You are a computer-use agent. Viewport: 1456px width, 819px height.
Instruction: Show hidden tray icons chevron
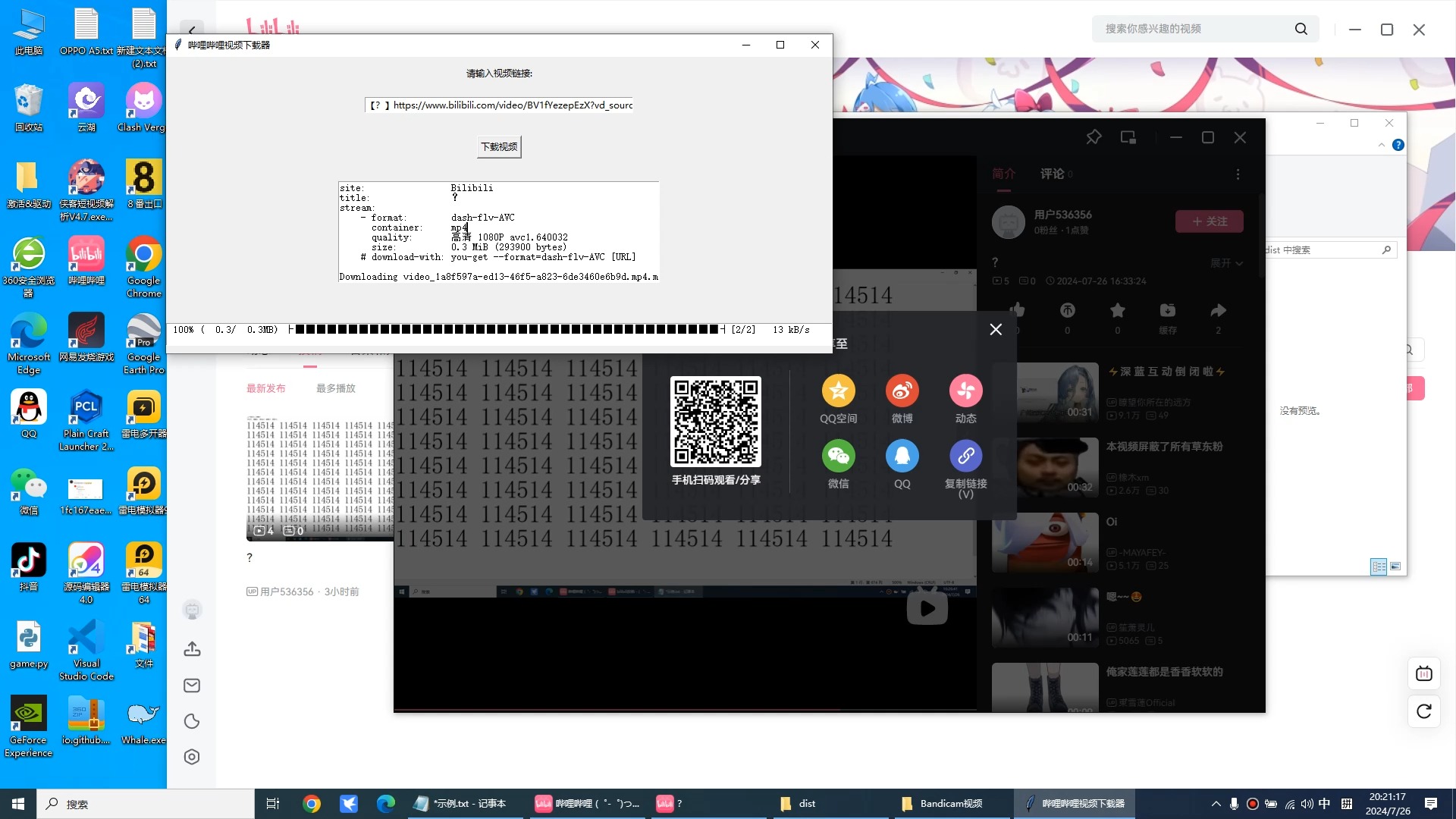(x=1216, y=804)
